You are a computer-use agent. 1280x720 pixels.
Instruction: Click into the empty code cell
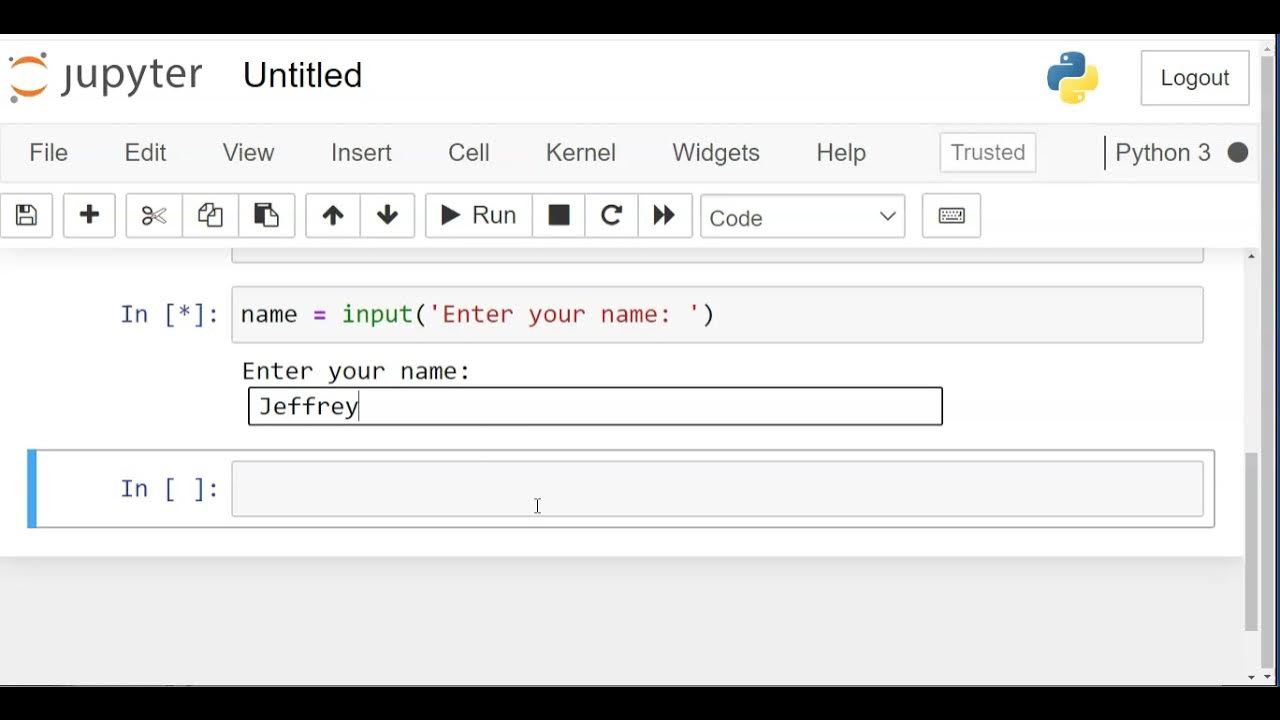[x=717, y=489]
